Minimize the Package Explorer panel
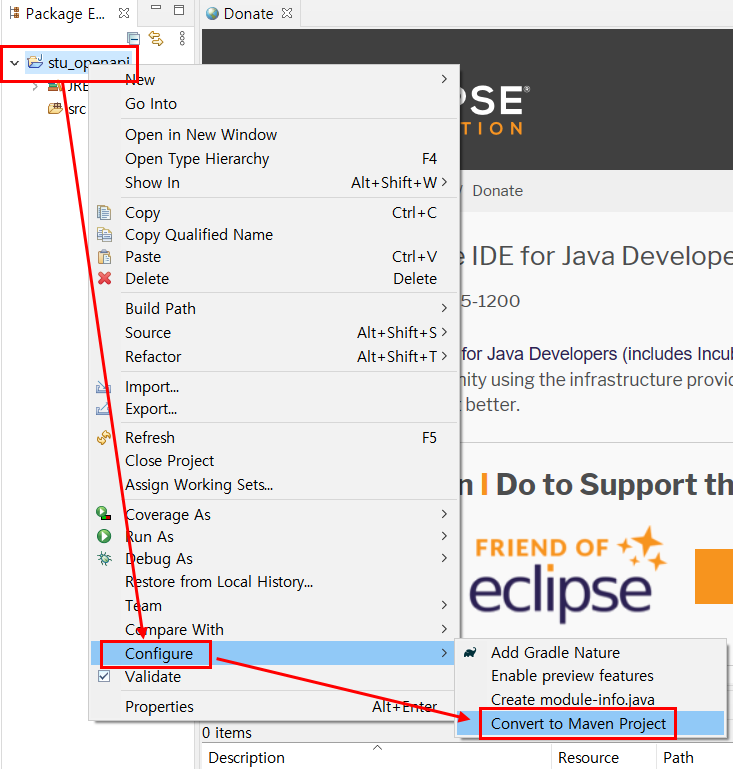The height and width of the screenshot is (769, 733). tap(156, 8)
